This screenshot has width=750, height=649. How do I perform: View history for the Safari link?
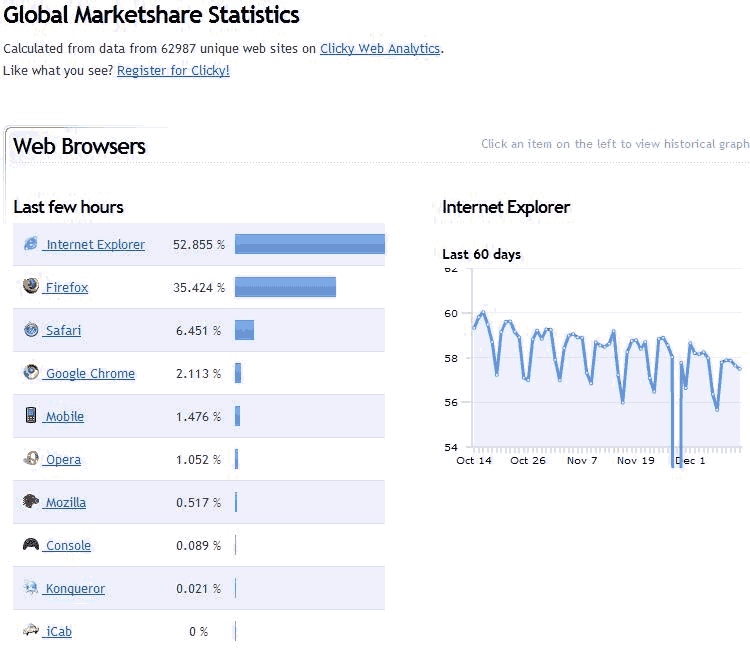pos(62,331)
